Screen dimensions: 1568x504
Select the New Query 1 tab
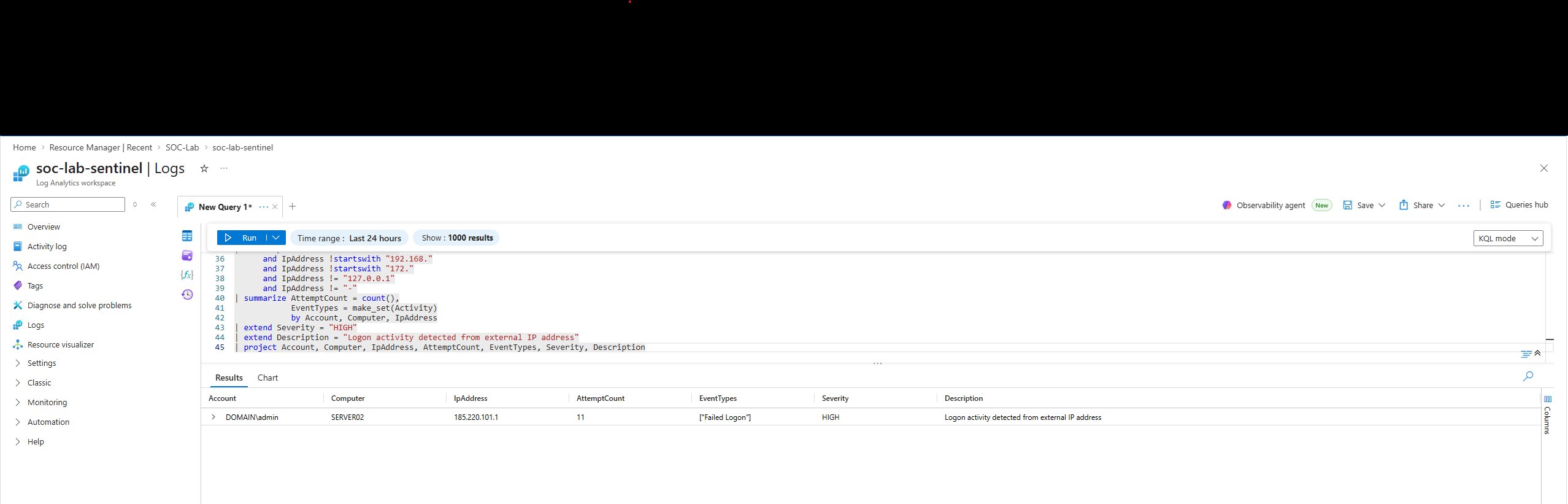pyautogui.click(x=225, y=207)
